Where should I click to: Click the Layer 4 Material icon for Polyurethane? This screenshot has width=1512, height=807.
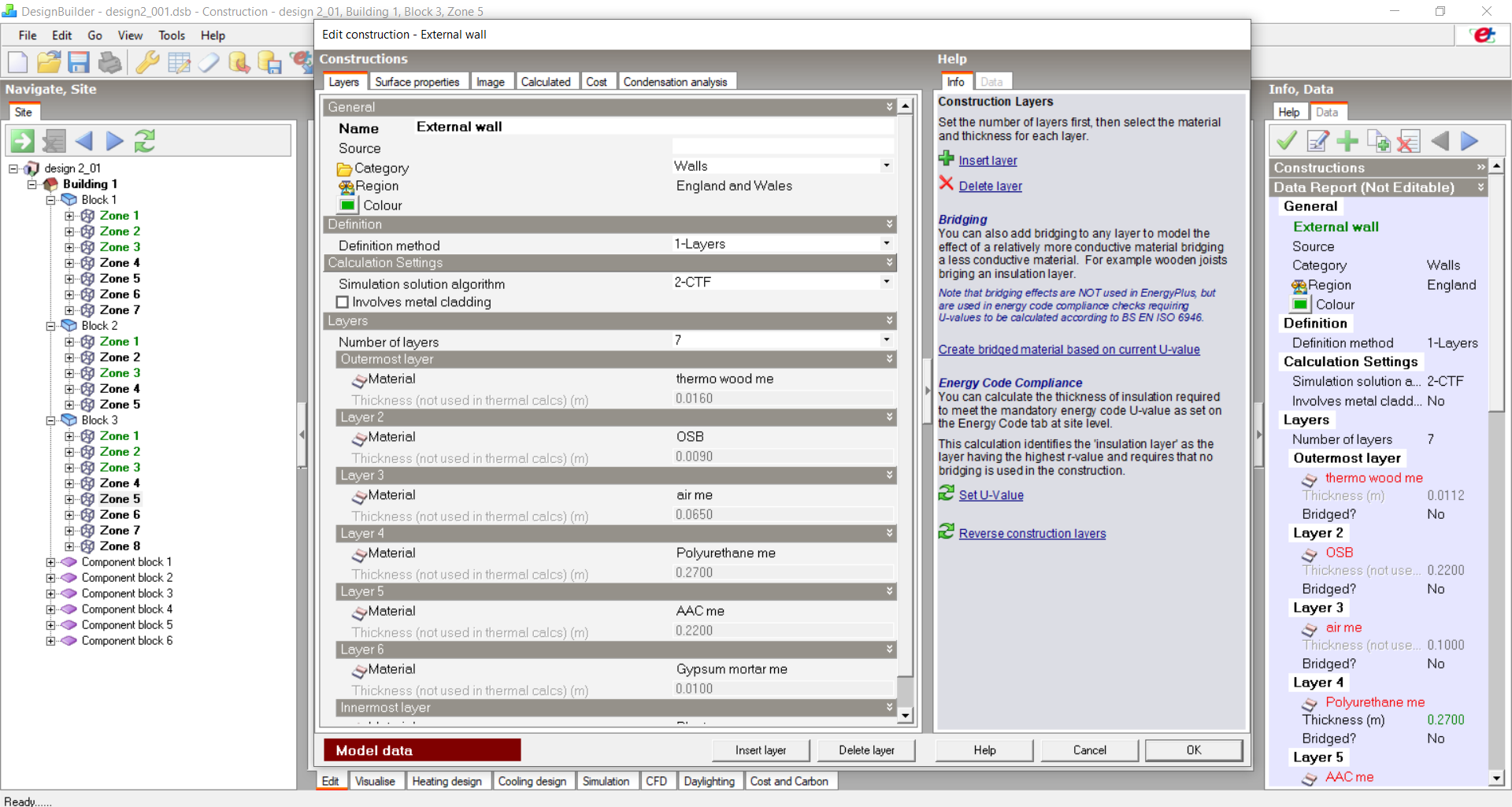pyautogui.click(x=359, y=554)
